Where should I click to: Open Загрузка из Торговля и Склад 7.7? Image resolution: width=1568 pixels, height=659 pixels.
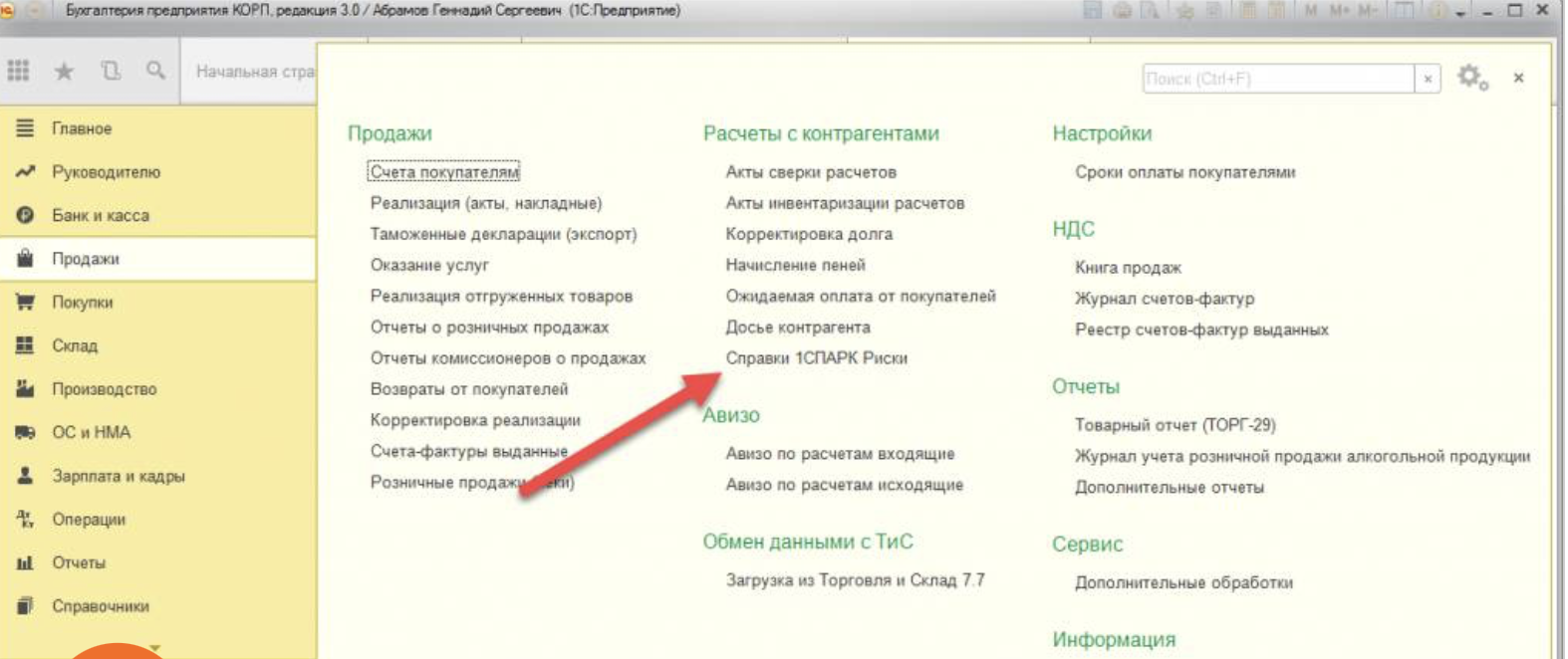point(855,580)
